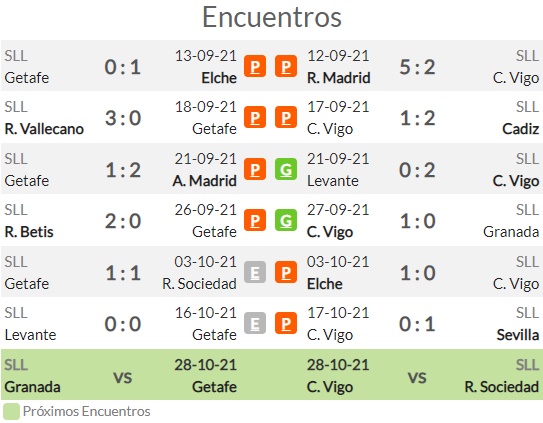The image size is (543, 423).
Task: Click the green G badge for Granada match
Action: 286,220
